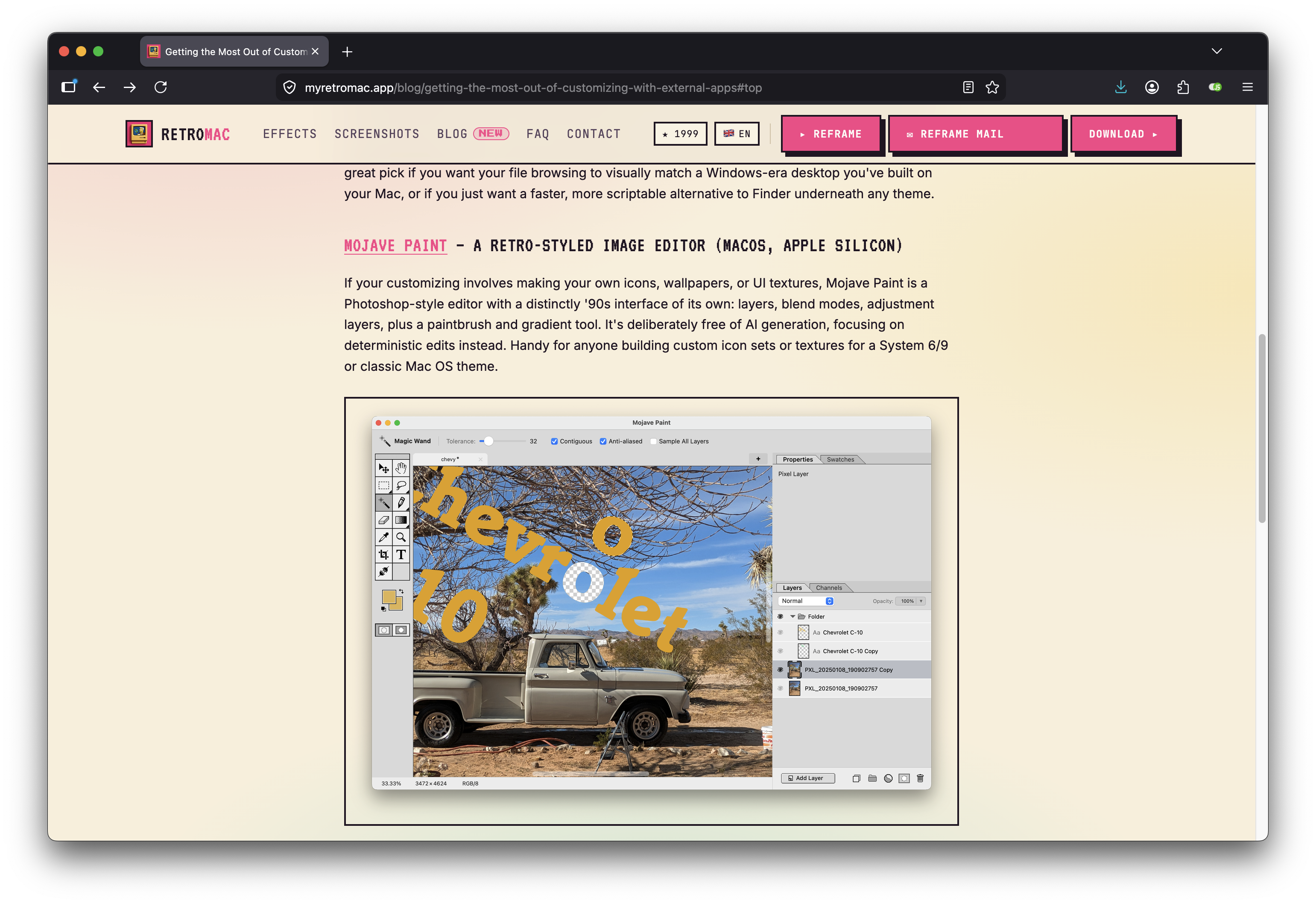Pick the Gradient tool
Screen dimensions: 1316x904
tap(401, 520)
